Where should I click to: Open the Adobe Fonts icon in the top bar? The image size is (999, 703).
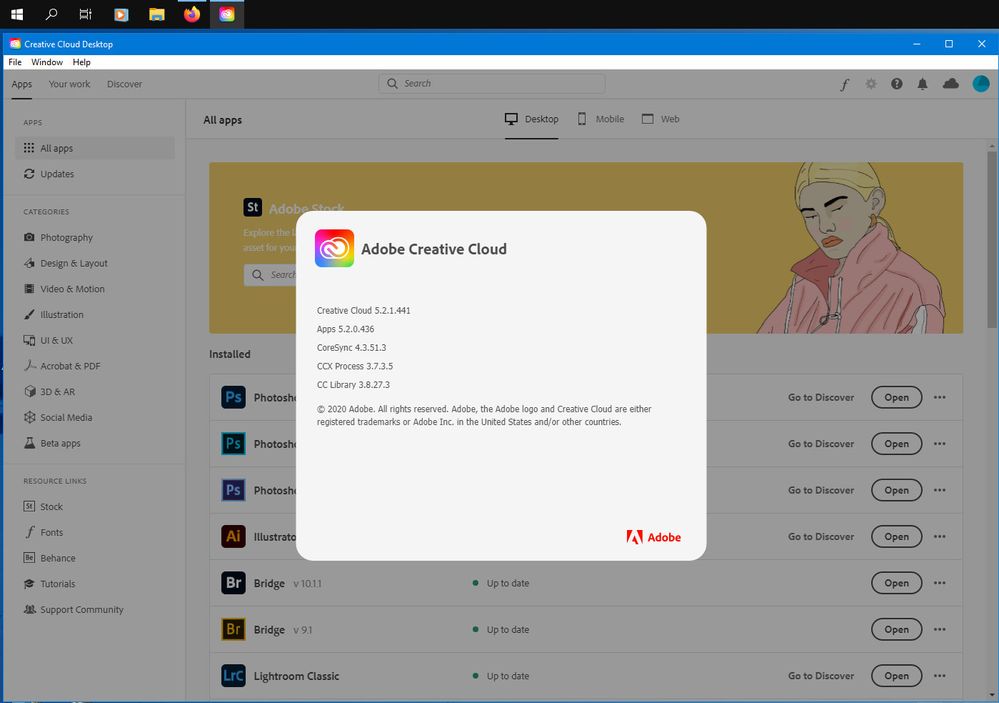[x=845, y=84]
